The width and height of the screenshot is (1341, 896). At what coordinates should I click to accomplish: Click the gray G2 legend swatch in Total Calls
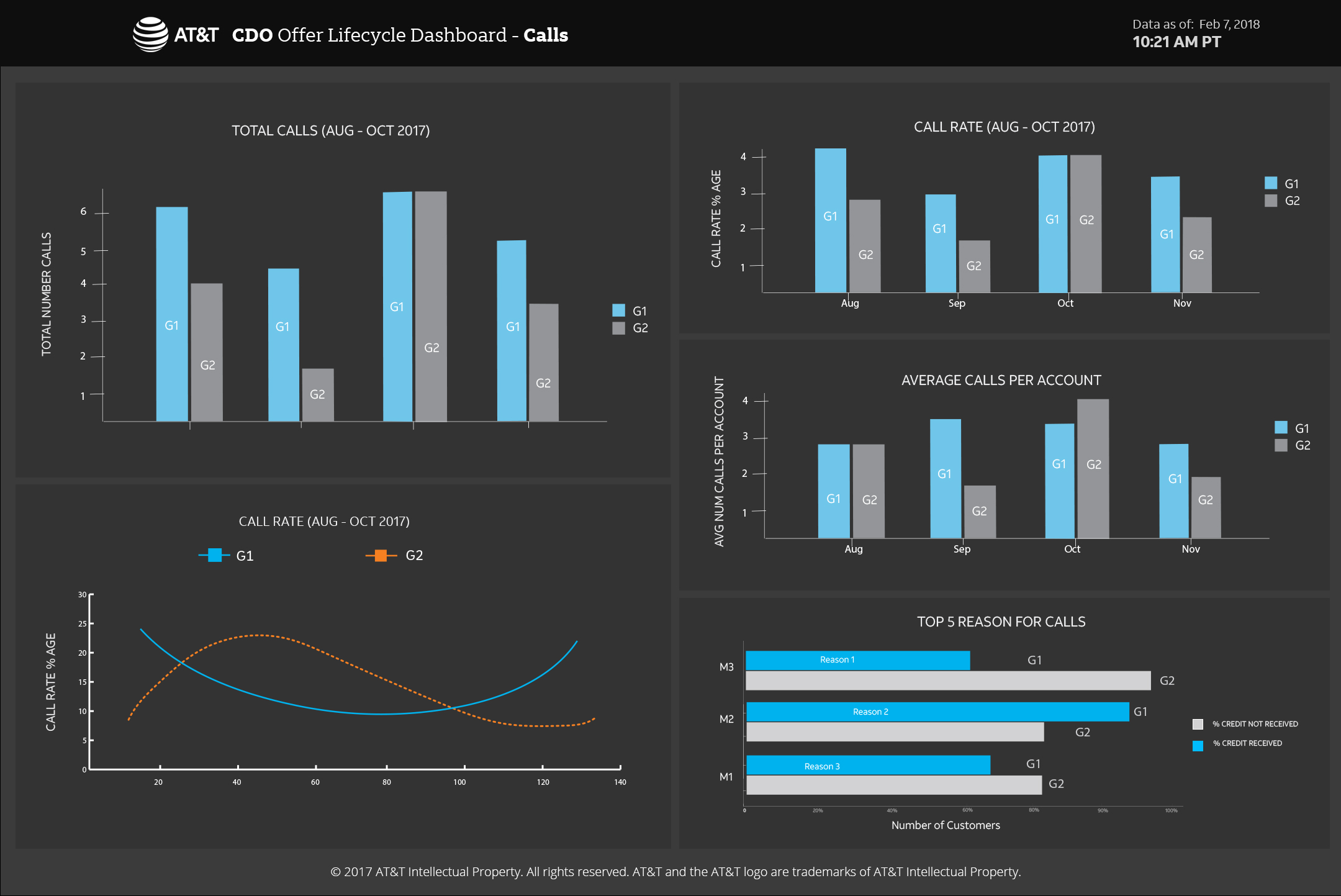(618, 328)
